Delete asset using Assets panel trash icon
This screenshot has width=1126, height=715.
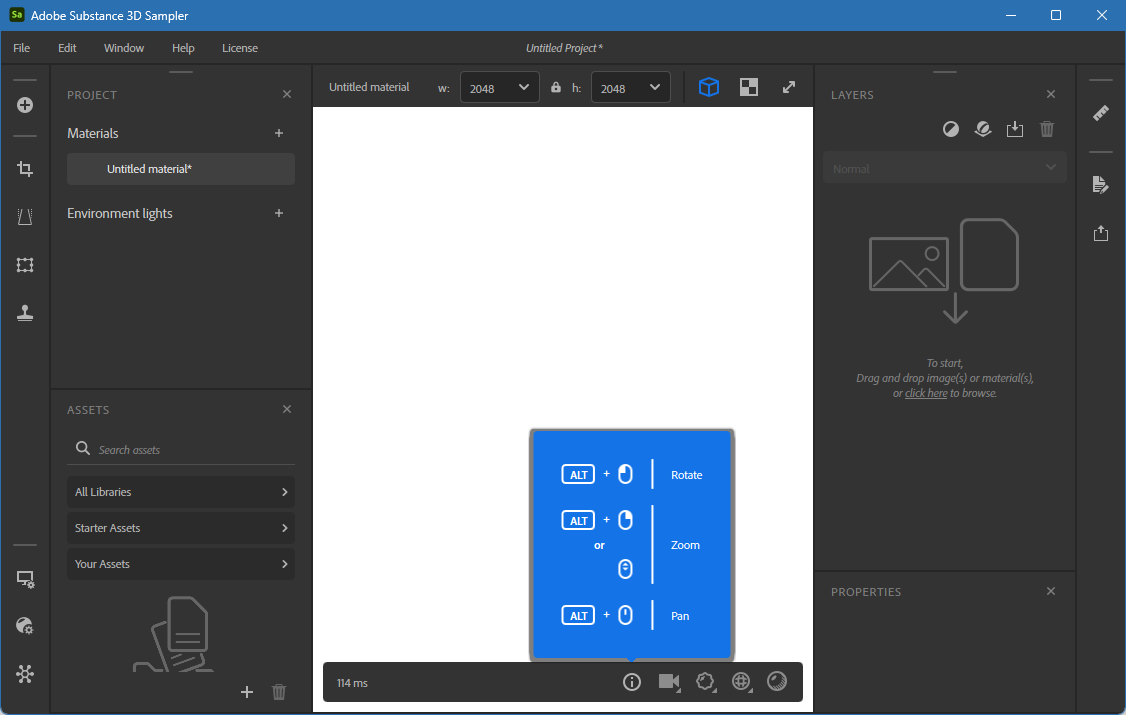[279, 692]
